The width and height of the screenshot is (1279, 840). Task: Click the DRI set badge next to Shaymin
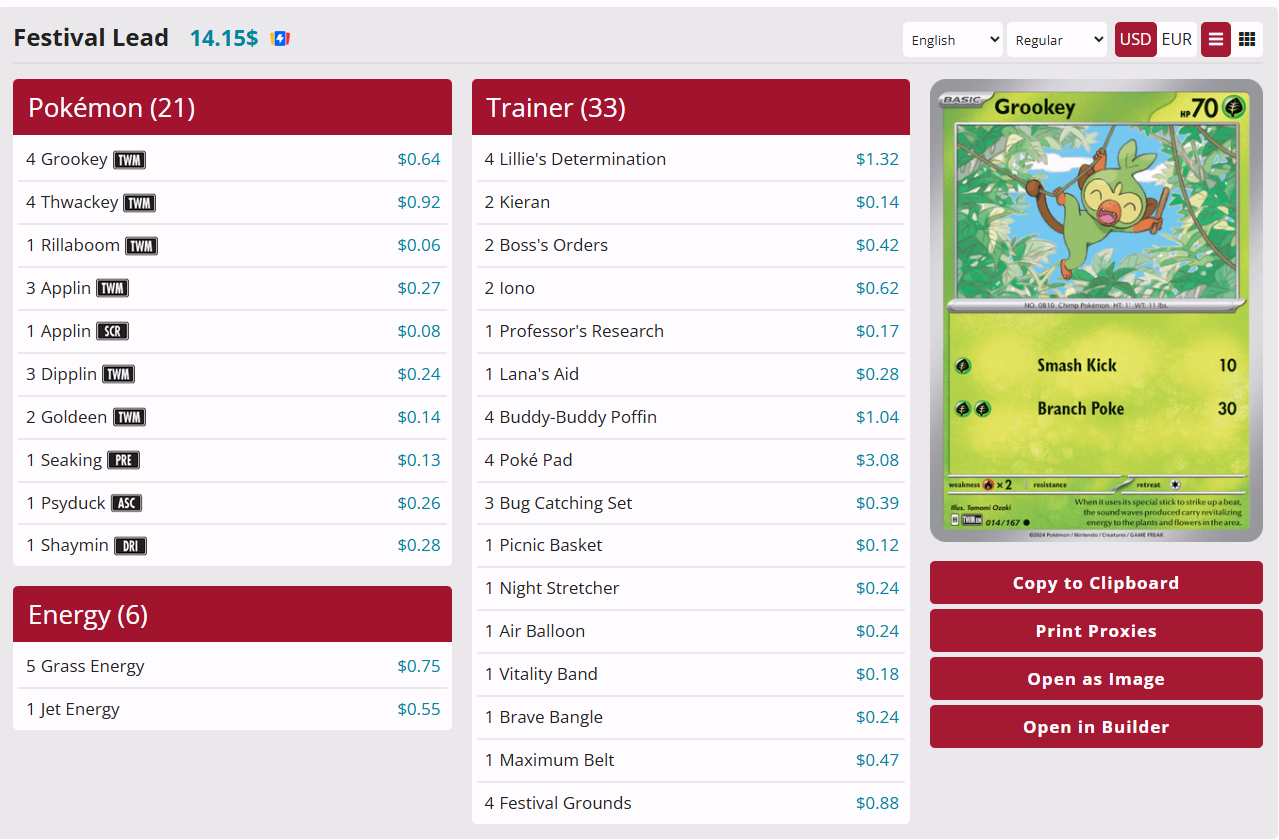(131, 546)
